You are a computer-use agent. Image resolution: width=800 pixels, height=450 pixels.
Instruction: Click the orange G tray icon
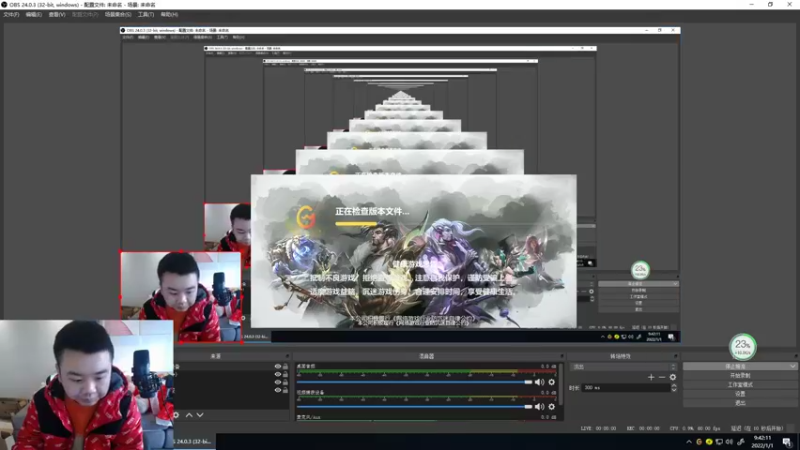click(699, 442)
